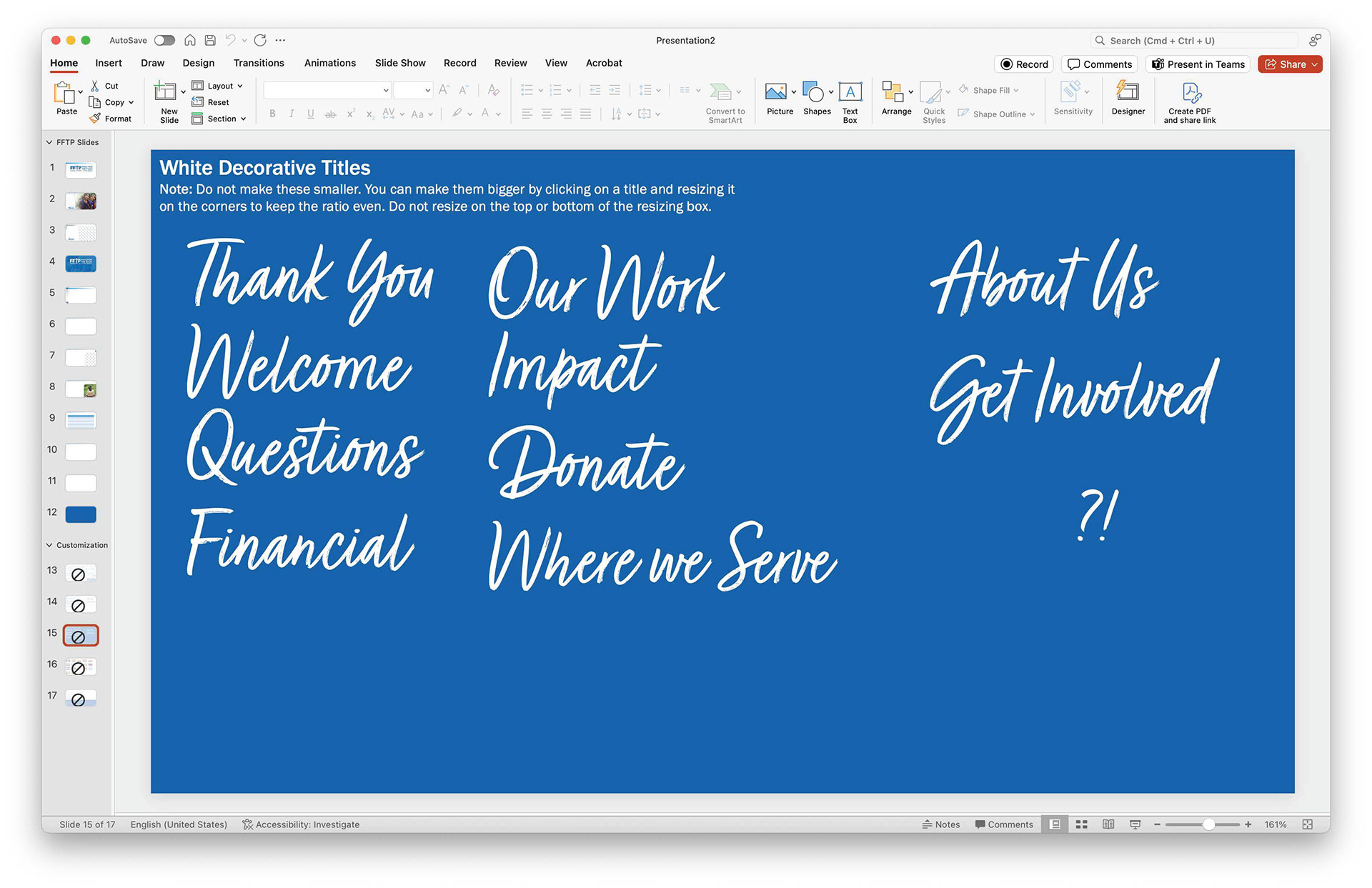Viewport: 1372px width, 888px height.
Task: Click the zoom slider handle
Action: tap(1208, 824)
